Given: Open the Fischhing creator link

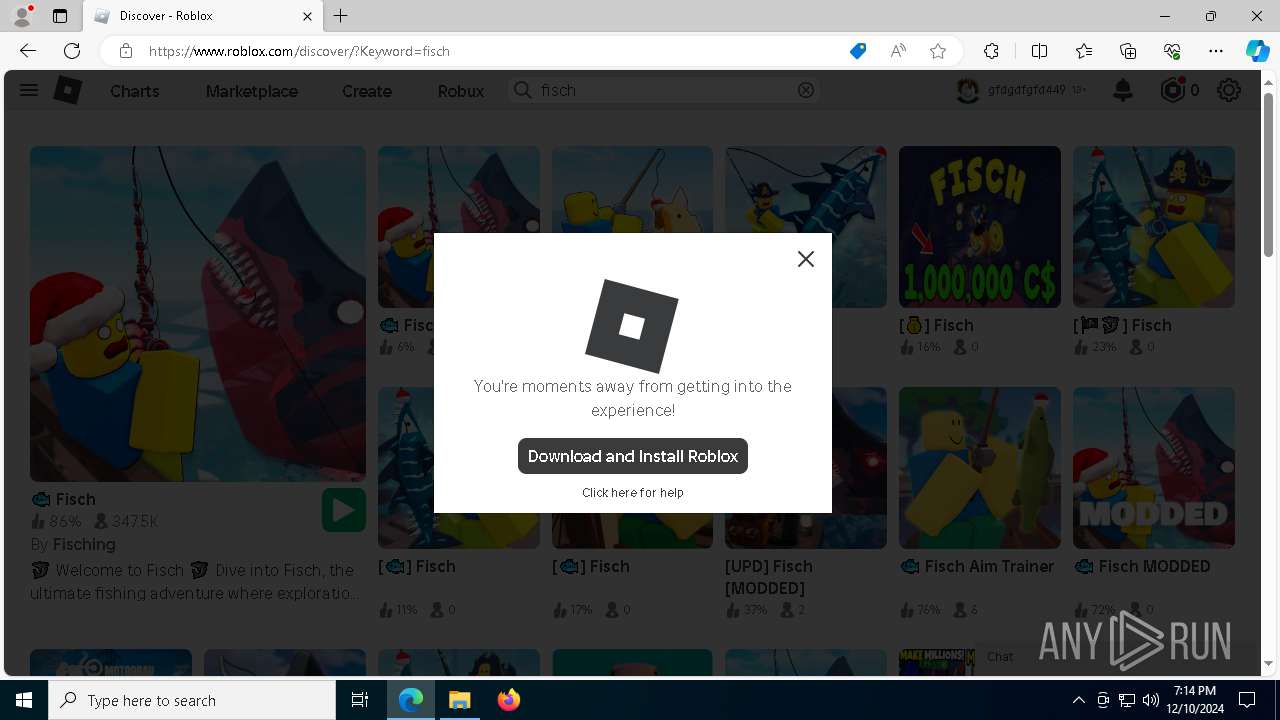Looking at the screenshot, I should coord(84,544).
